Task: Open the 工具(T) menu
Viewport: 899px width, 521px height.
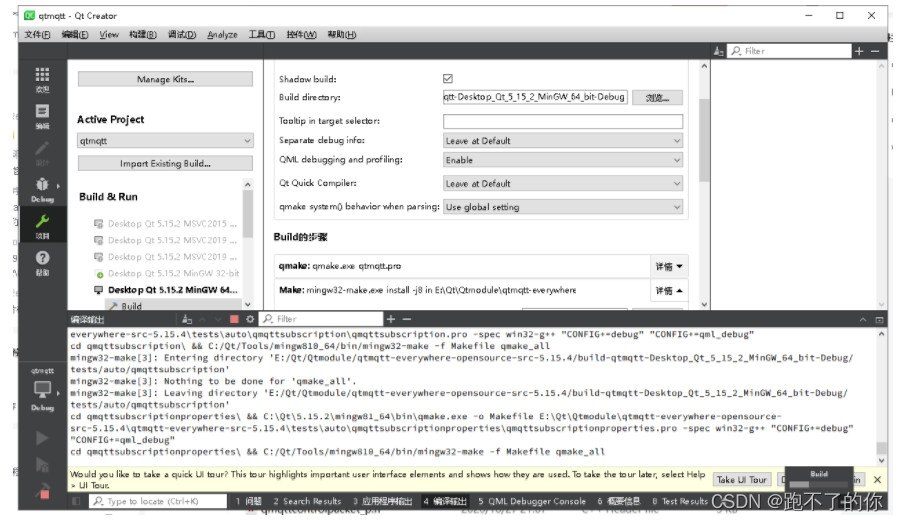Action: 261,34
